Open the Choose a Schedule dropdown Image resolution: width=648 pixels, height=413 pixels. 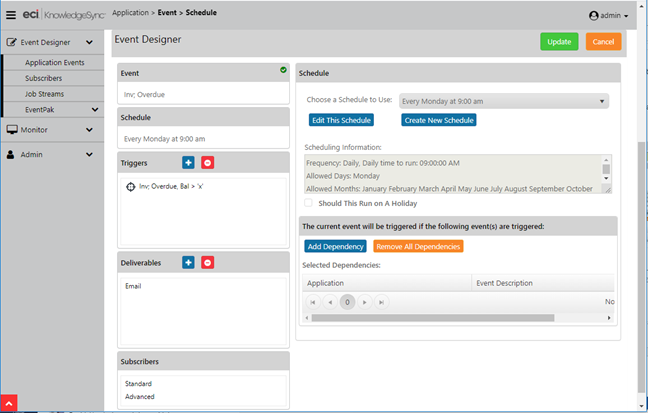tap(504, 101)
